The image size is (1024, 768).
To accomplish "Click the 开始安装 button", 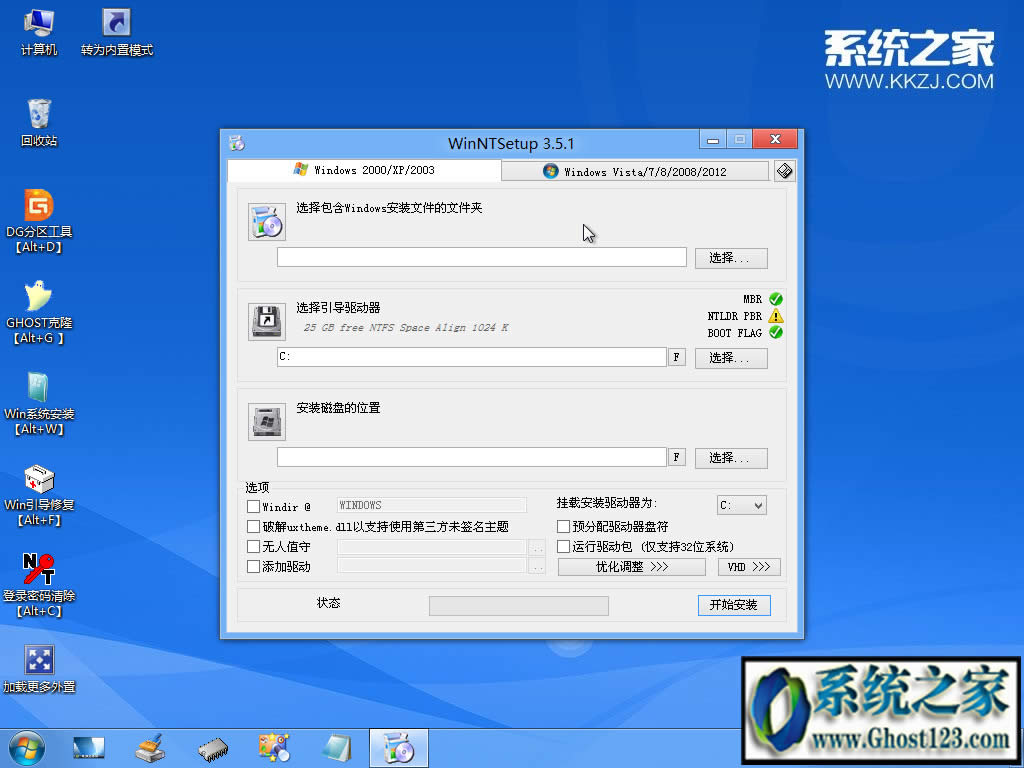I will pos(734,605).
